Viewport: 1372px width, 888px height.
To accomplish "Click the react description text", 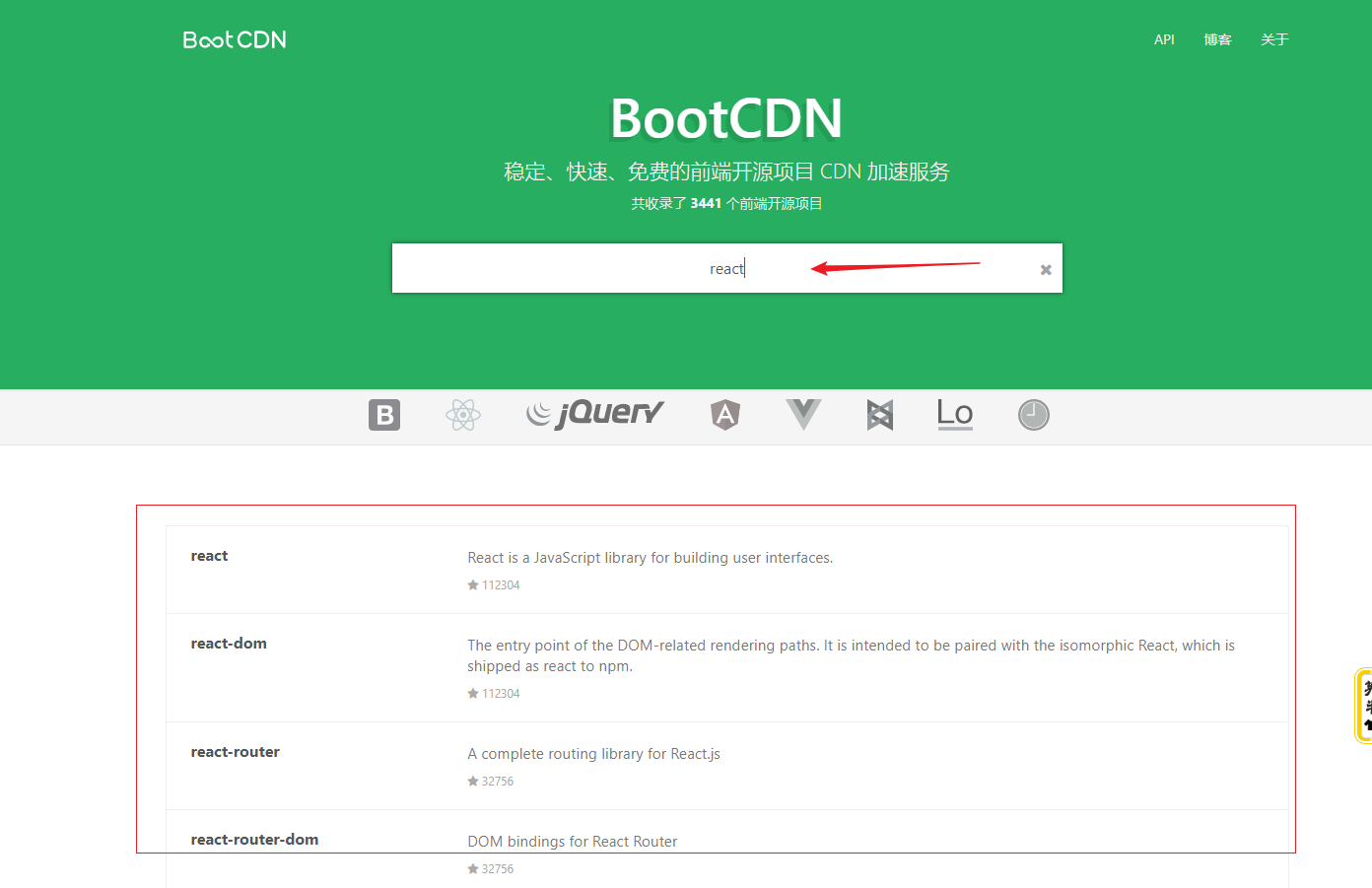I will [x=651, y=558].
